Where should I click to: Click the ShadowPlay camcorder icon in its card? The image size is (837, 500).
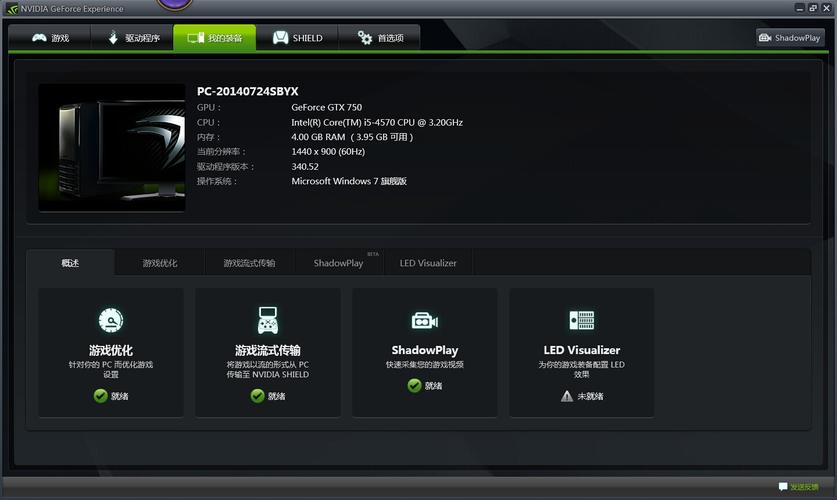(425, 321)
